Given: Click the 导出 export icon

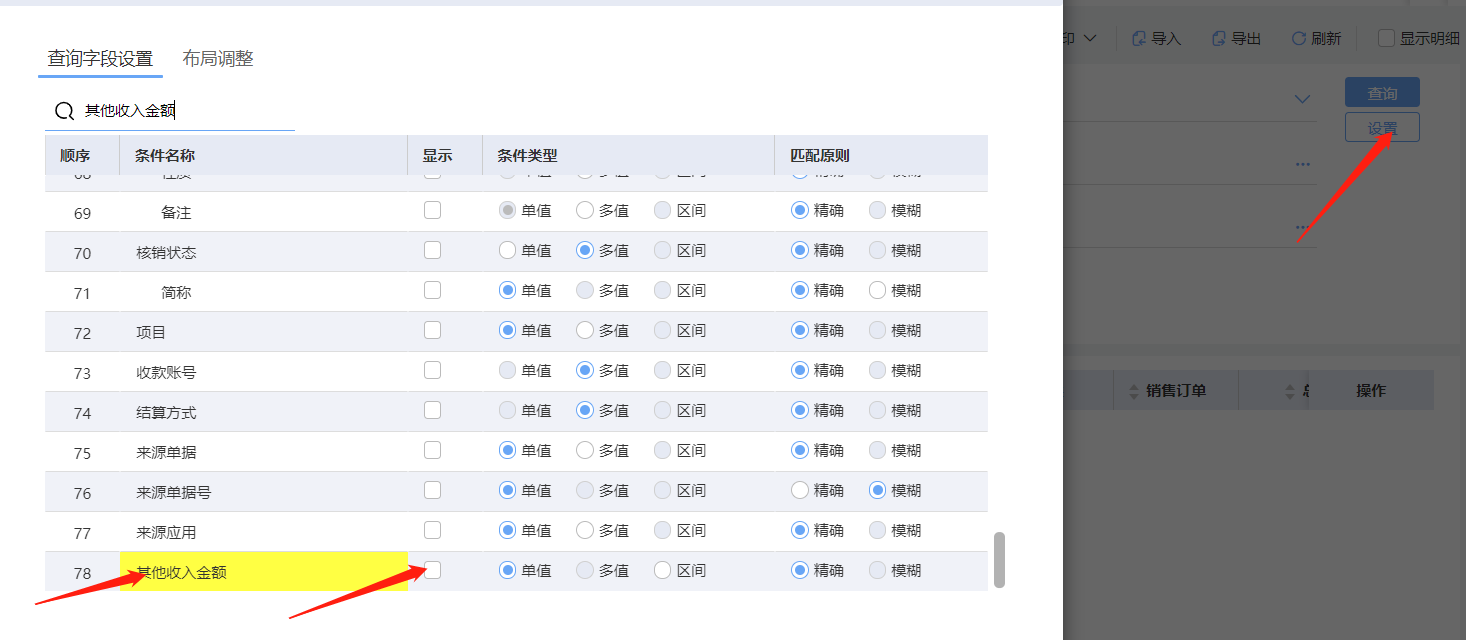Looking at the screenshot, I should 1217,38.
